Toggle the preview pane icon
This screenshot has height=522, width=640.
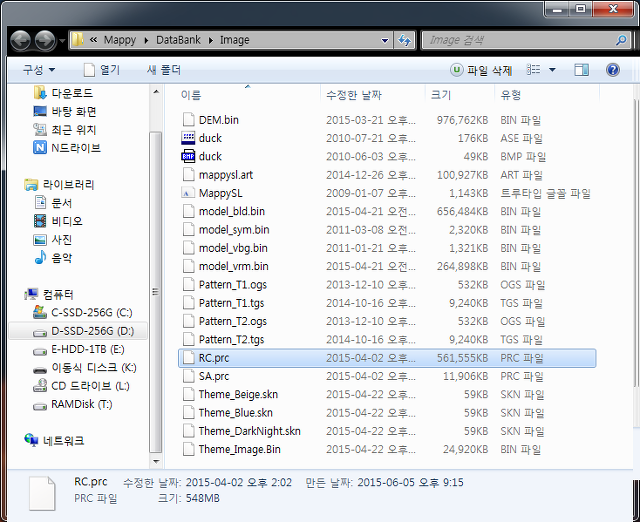click(x=581, y=70)
